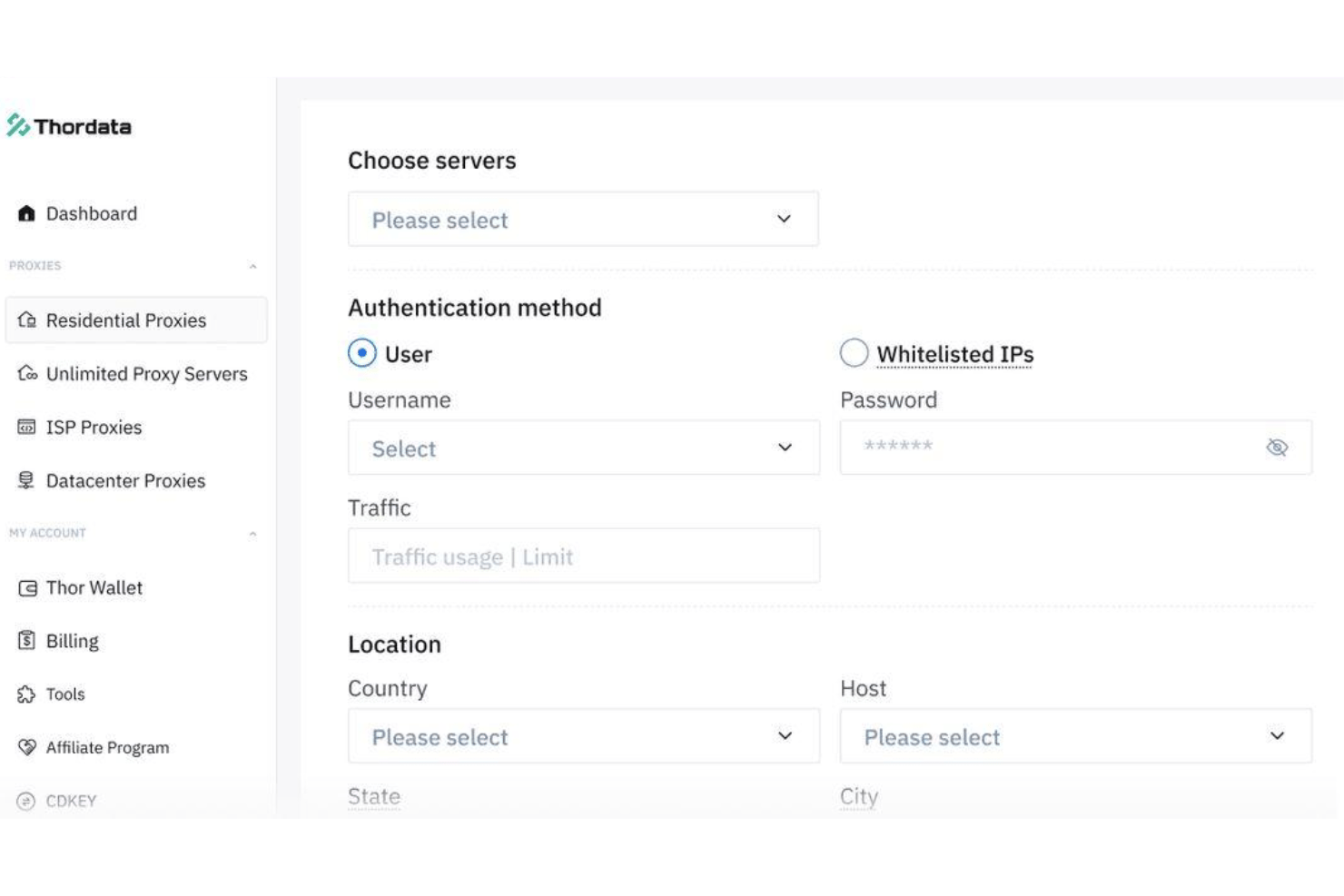Click the Affiliate Program heart icon

pyautogui.click(x=27, y=747)
